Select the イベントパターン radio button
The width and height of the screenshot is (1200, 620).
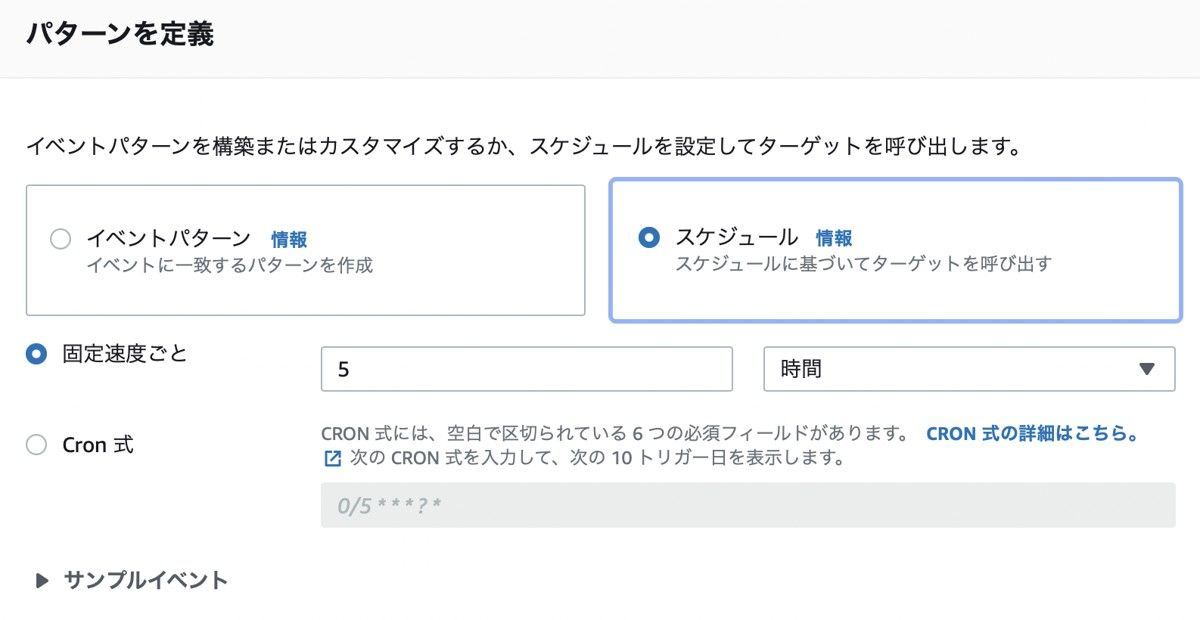point(60,239)
